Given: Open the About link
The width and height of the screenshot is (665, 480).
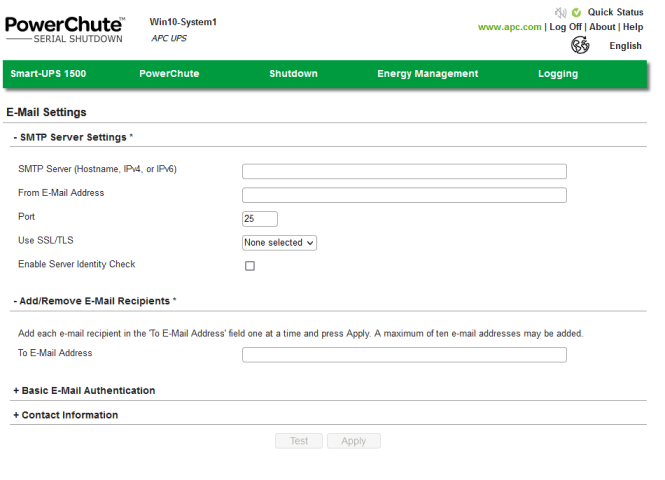Looking at the screenshot, I should click(602, 27).
